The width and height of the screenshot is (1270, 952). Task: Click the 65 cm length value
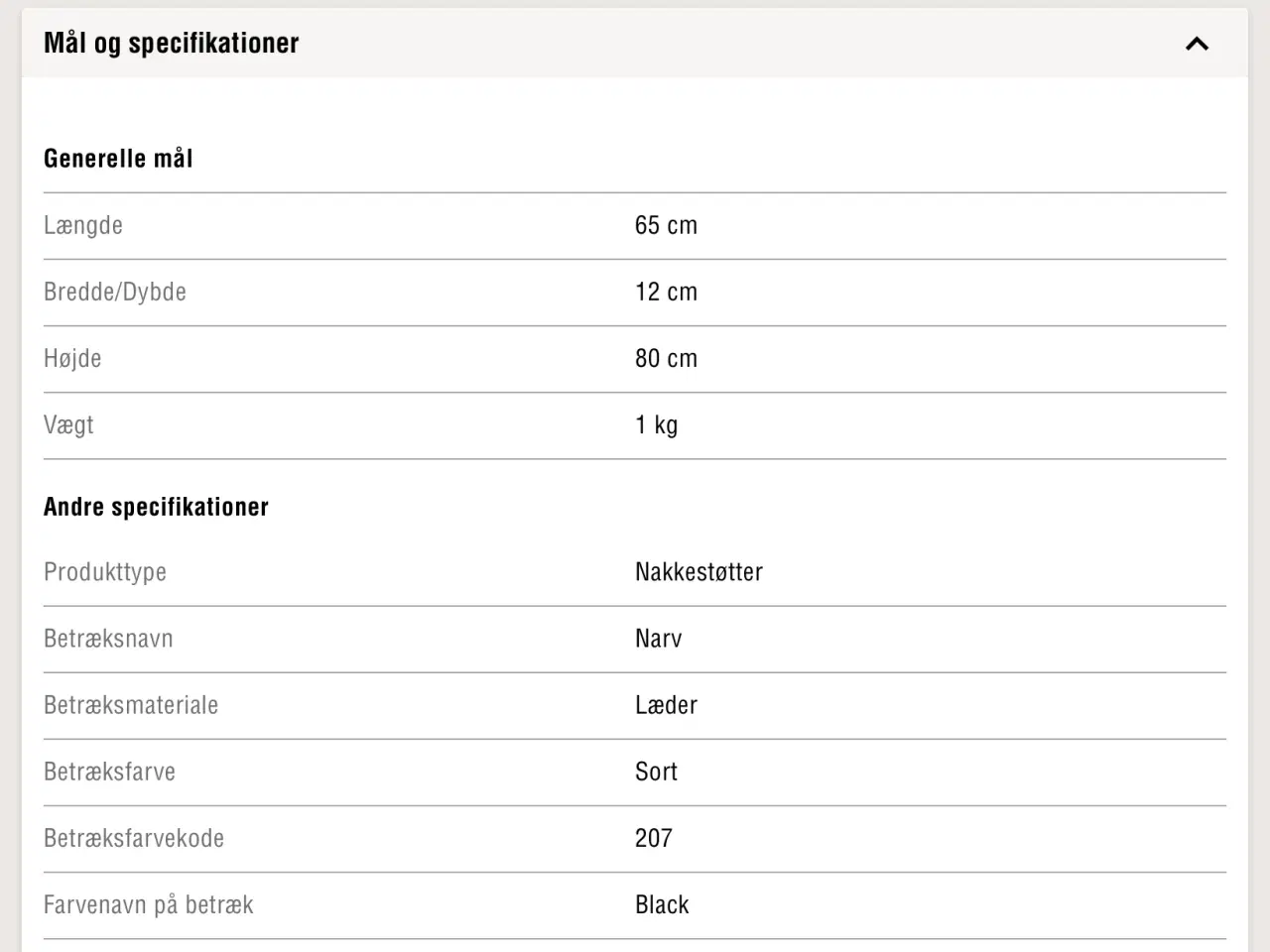point(666,225)
